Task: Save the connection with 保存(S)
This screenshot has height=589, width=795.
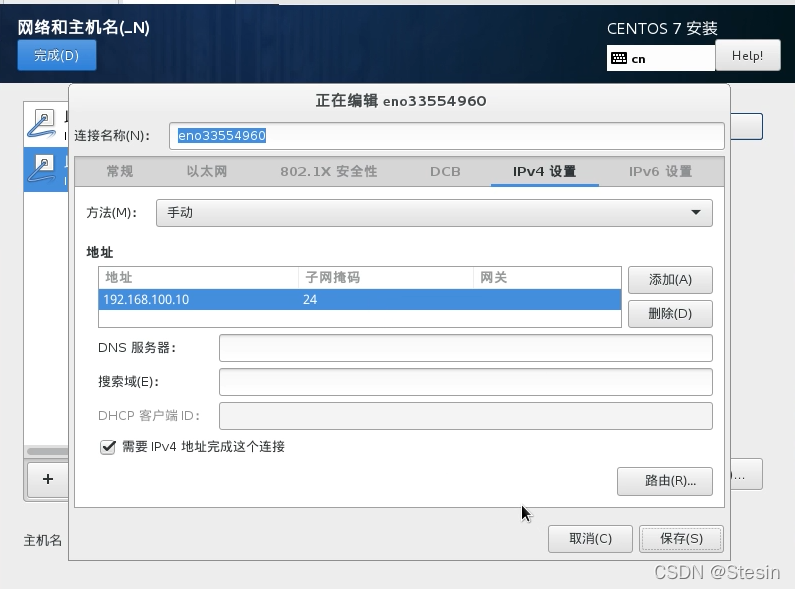Action: coord(681,539)
